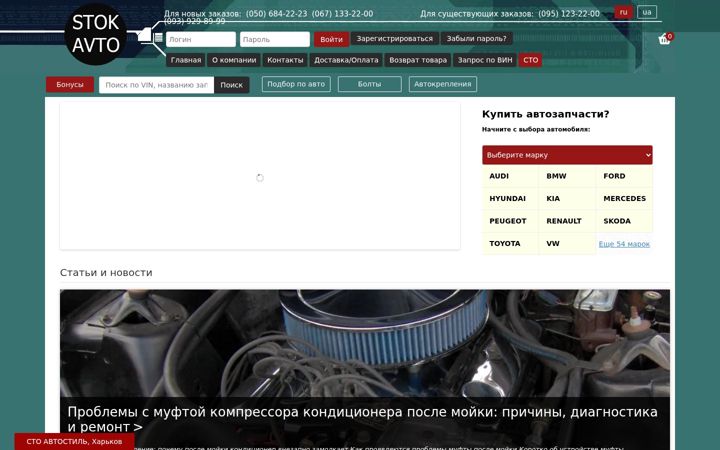Select BMW brand

pyautogui.click(x=557, y=176)
